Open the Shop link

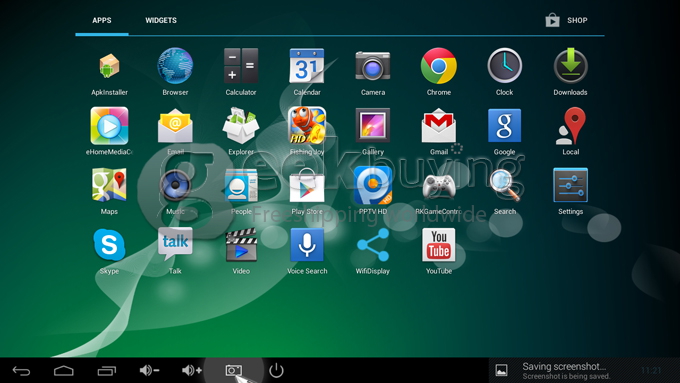pos(566,20)
